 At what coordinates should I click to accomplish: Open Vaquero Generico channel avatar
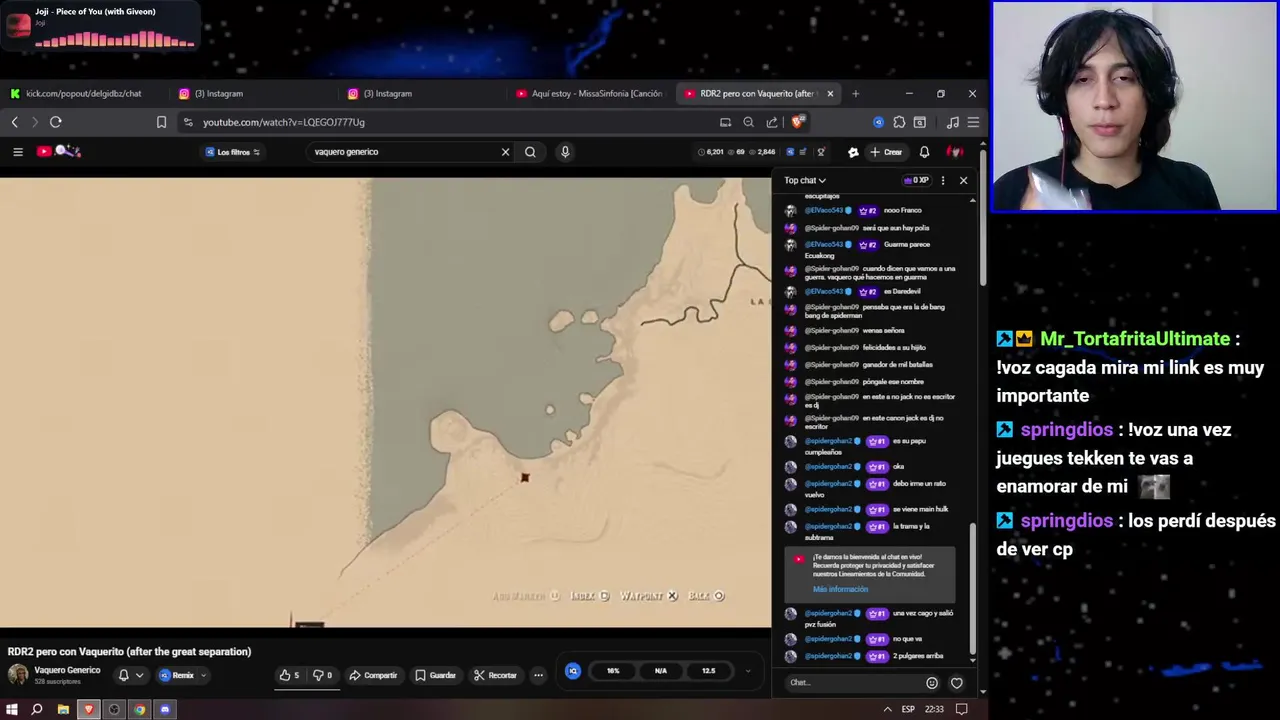18,675
